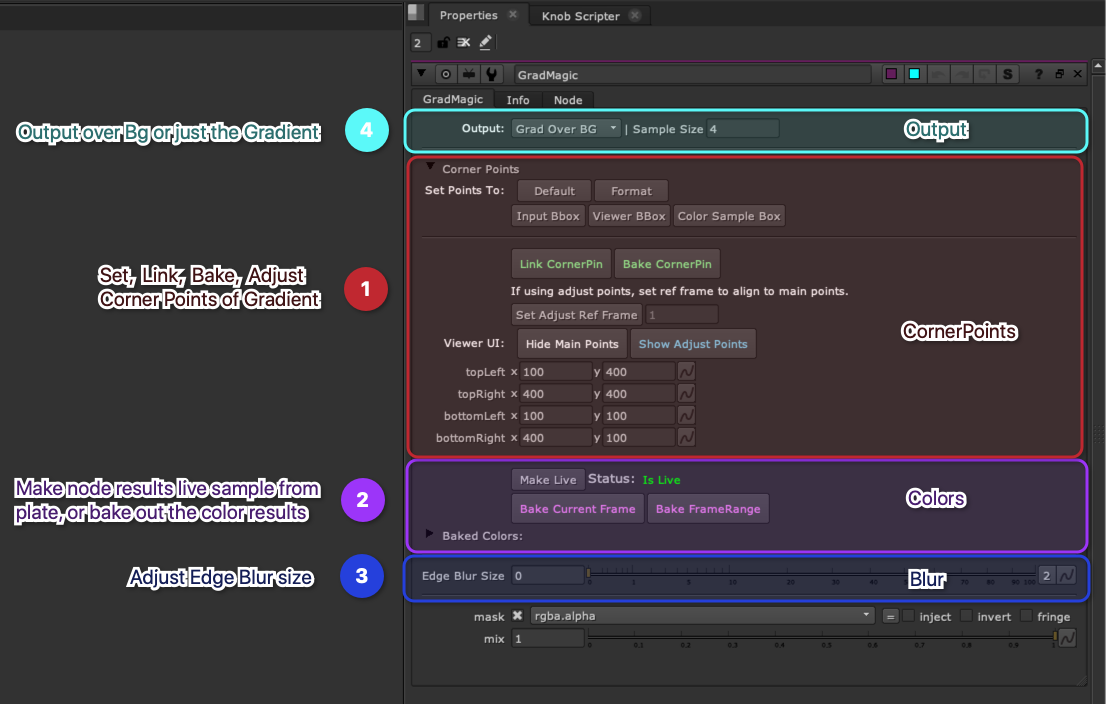The width and height of the screenshot is (1106, 704).
Task: Click the S button in node header
Action: tap(1007, 75)
